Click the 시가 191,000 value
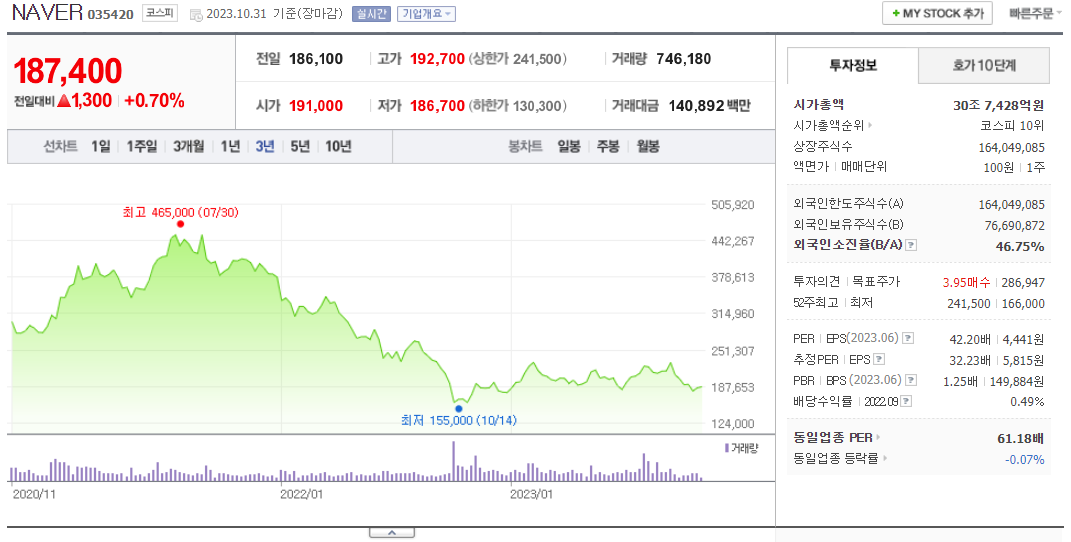This screenshot has width=1071, height=542. [x=316, y=106]
